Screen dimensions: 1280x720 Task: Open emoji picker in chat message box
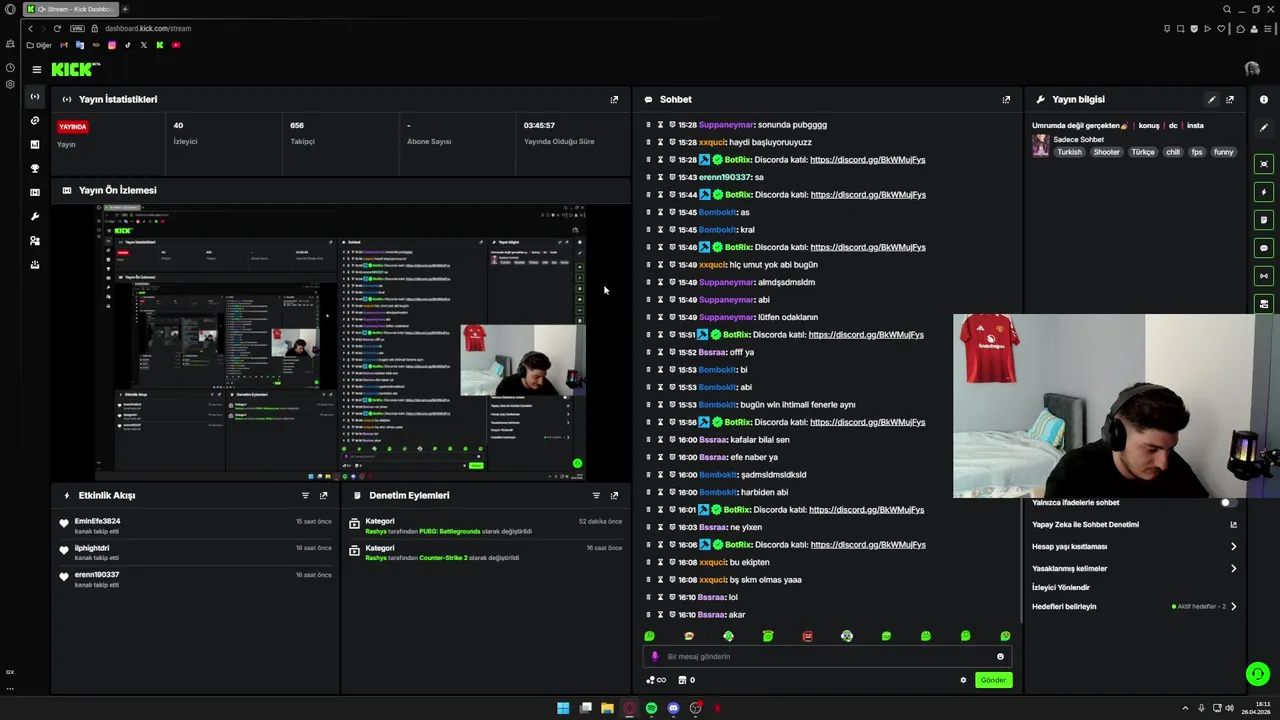(x=1000, y=656)
